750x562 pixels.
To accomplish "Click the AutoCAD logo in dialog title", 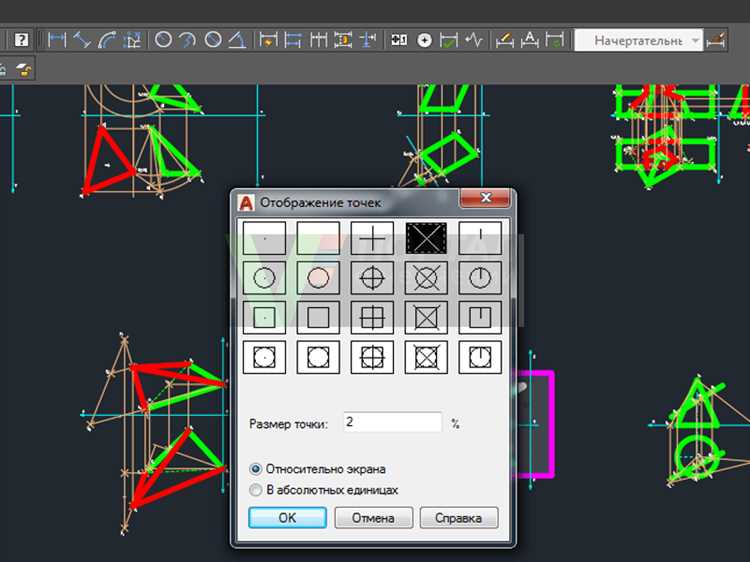I will click(x=246, y=203).
